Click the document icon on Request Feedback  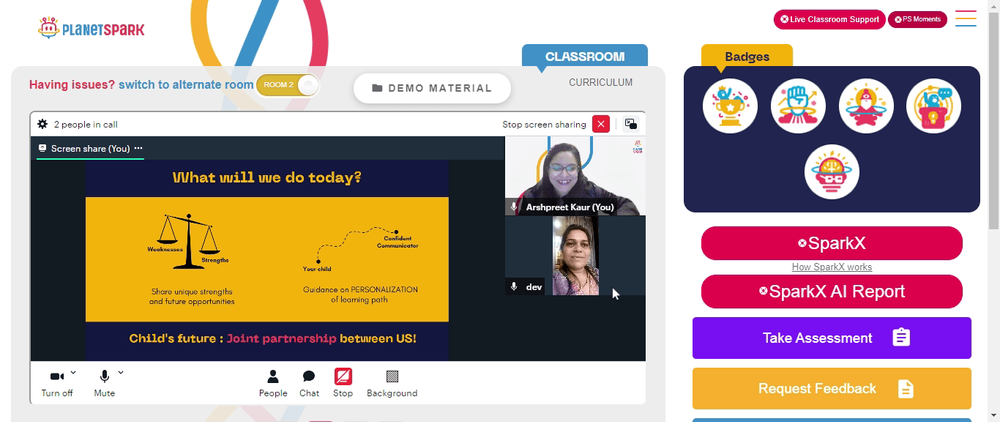[x=906, y=388]
